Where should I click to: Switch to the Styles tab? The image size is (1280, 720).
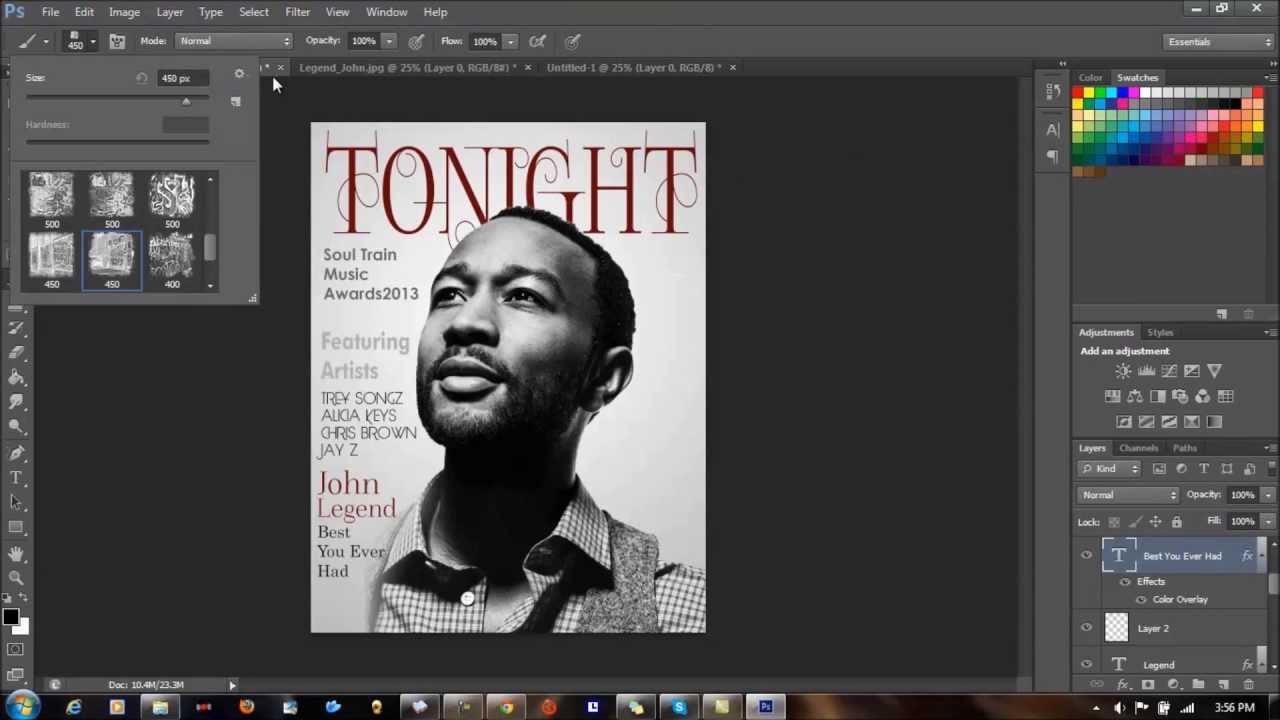pyautogui.click(x=1160, y=332)
